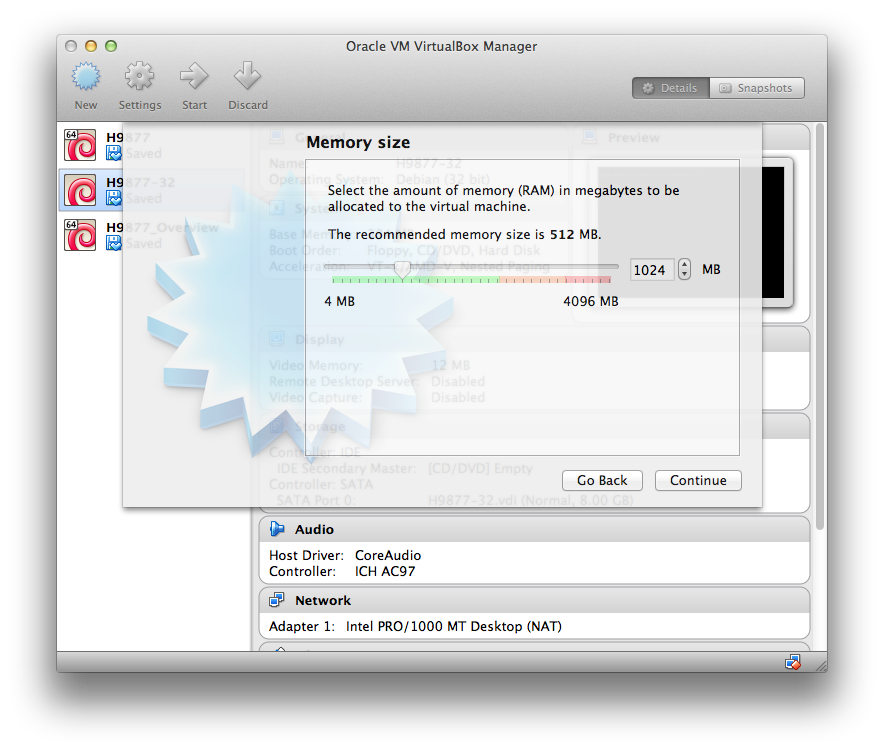Click the Audio section speaker icon

tap(277, 530)
